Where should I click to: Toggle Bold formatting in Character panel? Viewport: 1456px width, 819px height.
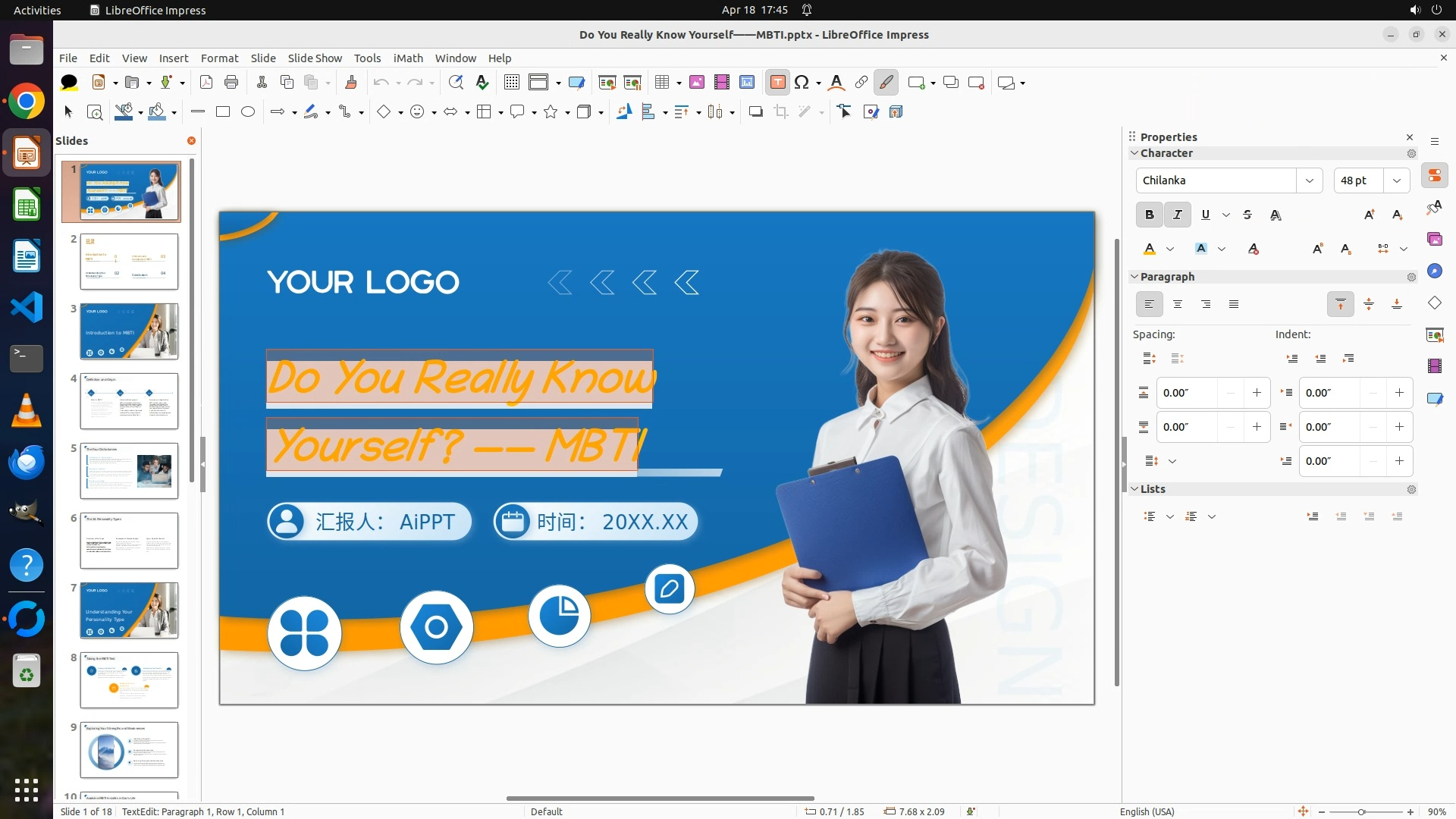[x=1149, y=215]
